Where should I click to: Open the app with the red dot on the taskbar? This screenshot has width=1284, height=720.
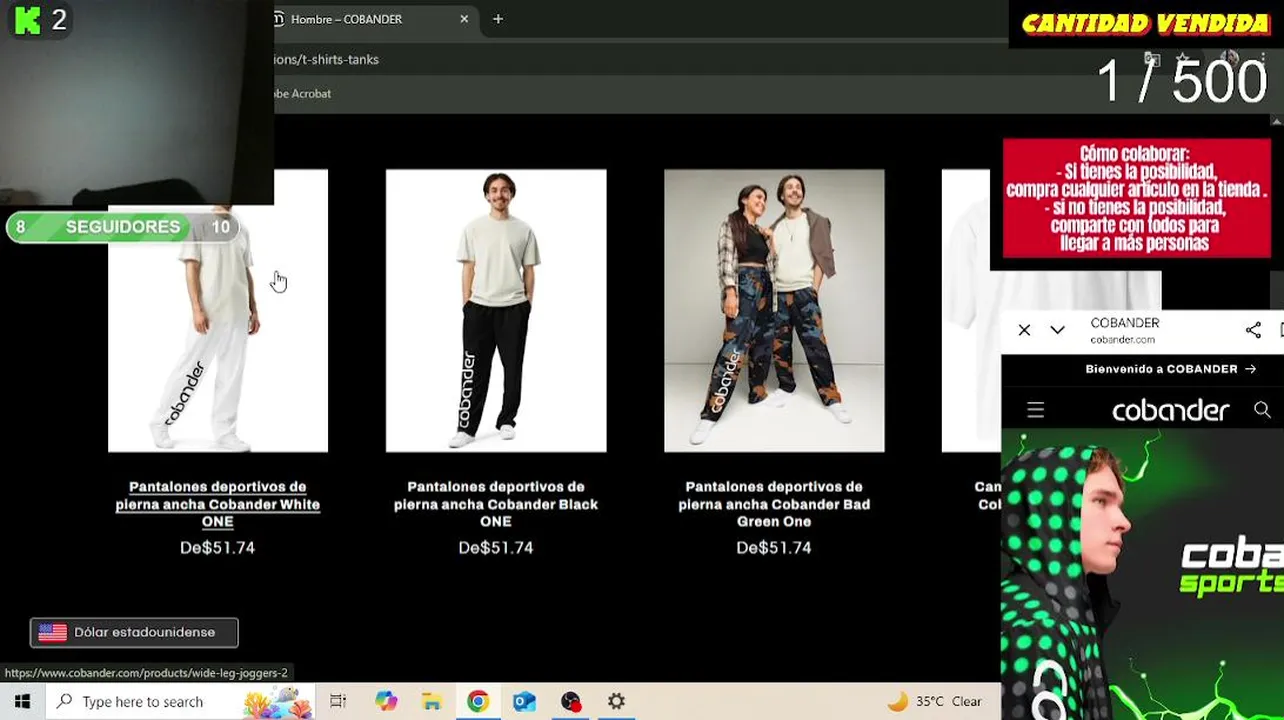(570, 701)
